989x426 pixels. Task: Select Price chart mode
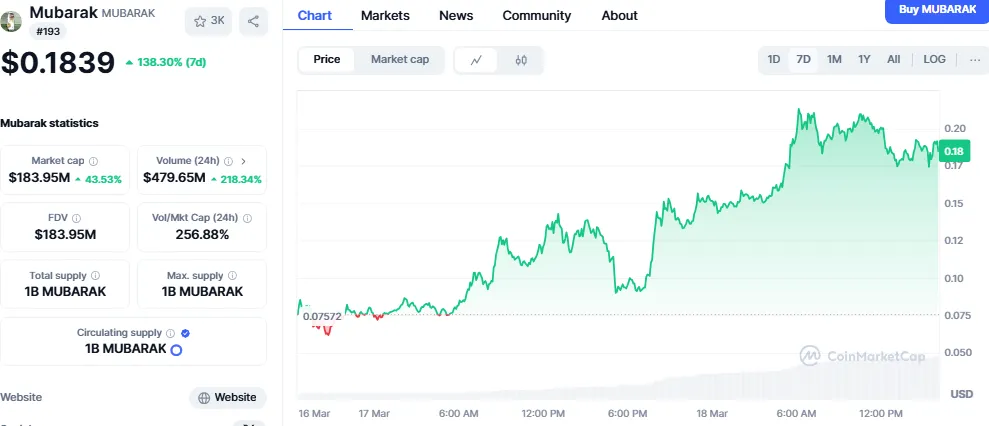[327, 59]
